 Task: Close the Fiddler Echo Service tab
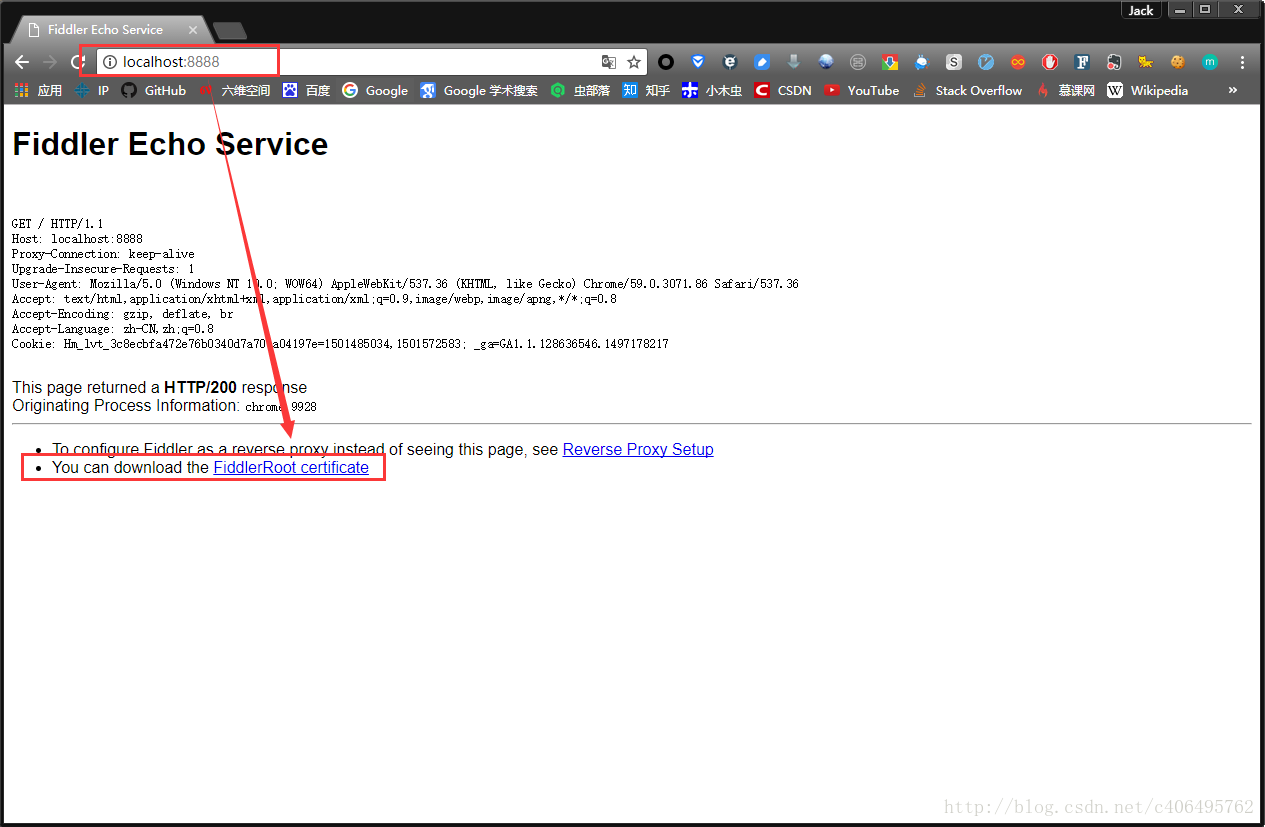click(x=193, y=30)
